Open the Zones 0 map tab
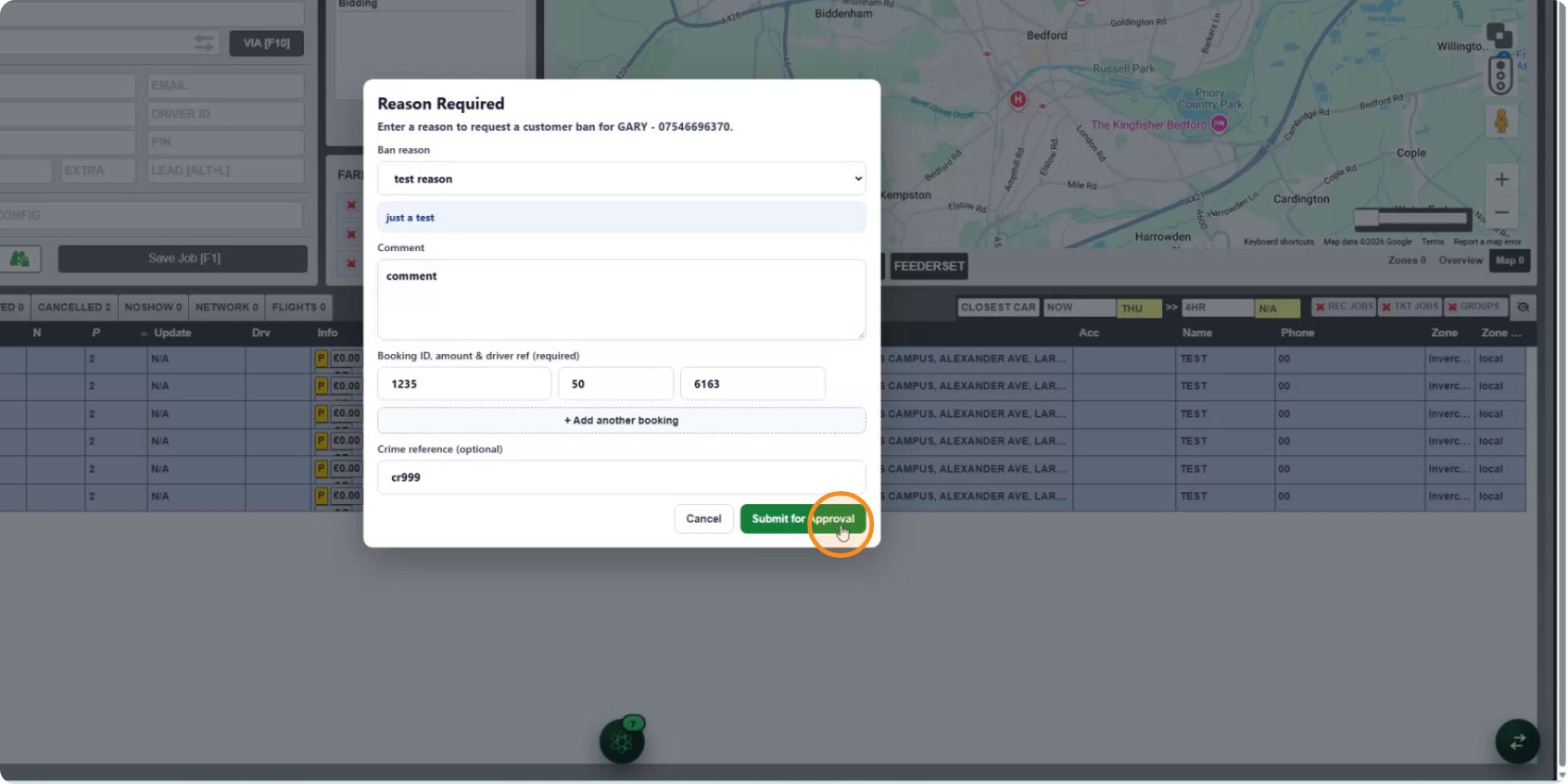1568x784 pixels. (1407, 260)
